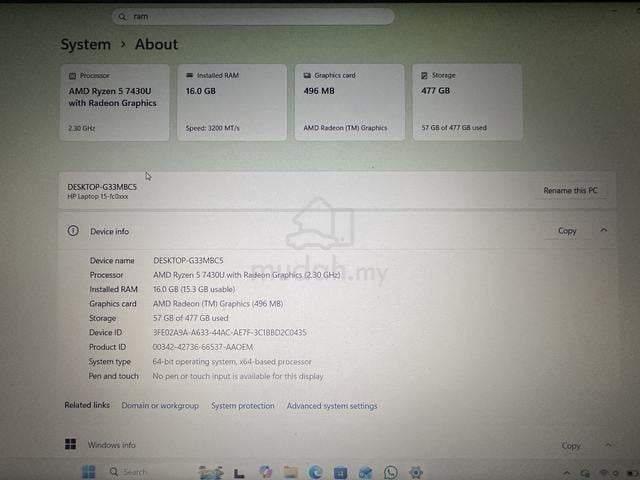Select 'AMD Radeon (TM) Graphics (496 MB)' text
Image resolution: width=640 pixels, height=480 pixels.
pos(218,304)
